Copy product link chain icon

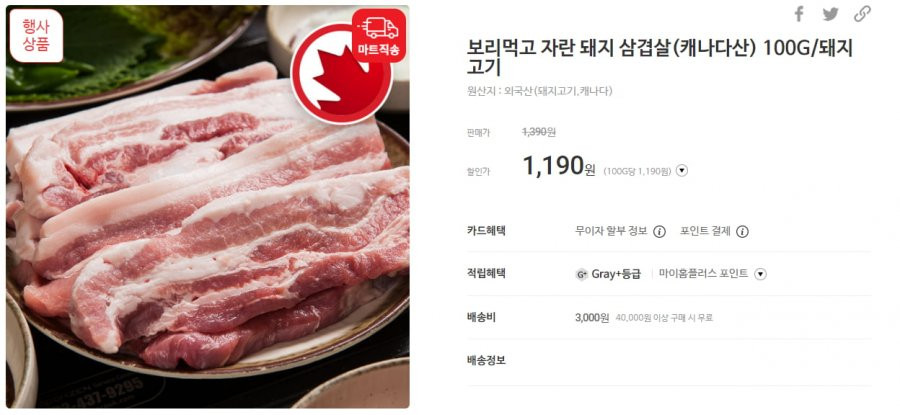[862, 14]
